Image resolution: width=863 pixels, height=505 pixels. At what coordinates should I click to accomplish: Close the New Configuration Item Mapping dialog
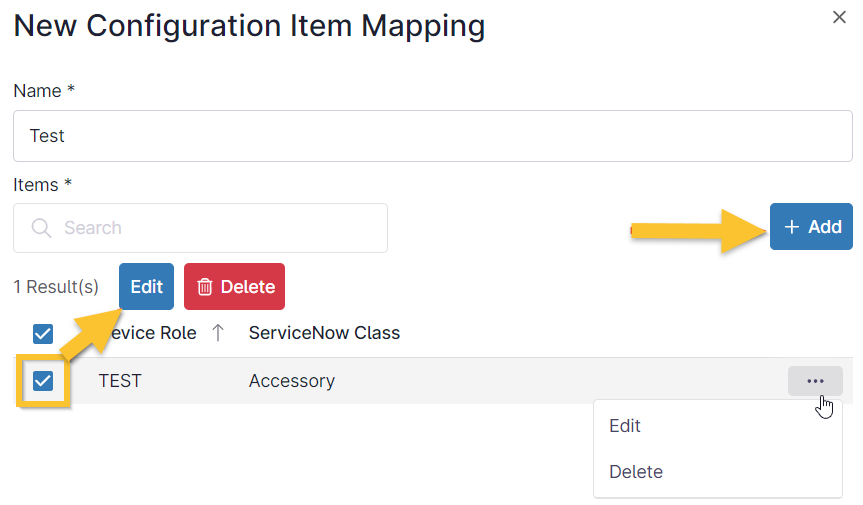[x=840, y=17]
